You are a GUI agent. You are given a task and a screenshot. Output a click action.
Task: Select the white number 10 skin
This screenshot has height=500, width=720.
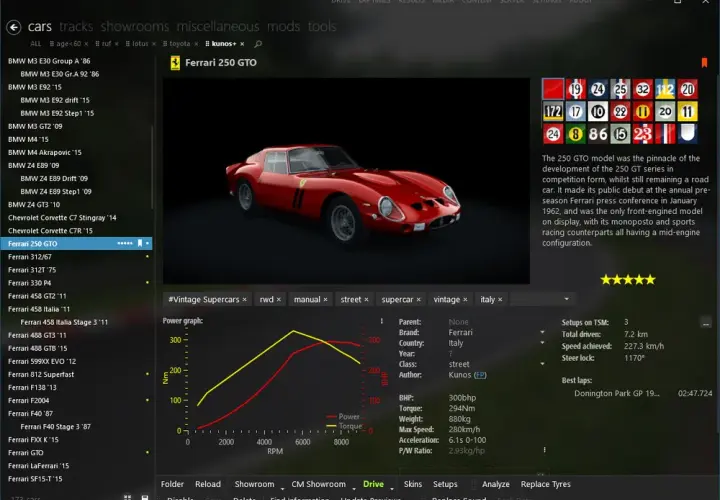pyautogui.click(x=598, y=112)
